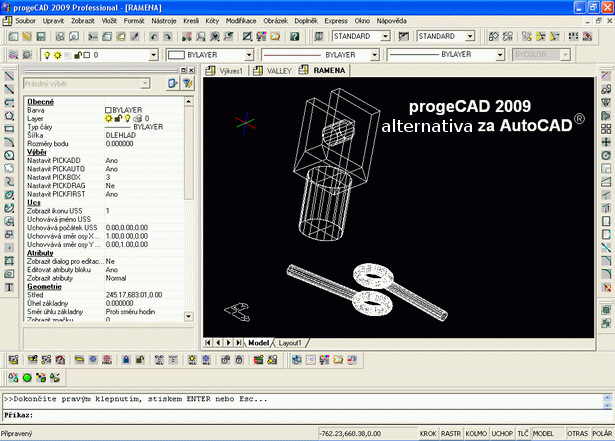Toggle KOLMO ortho mode in status bar
The image size is (615, 441).
click(477, 434)
